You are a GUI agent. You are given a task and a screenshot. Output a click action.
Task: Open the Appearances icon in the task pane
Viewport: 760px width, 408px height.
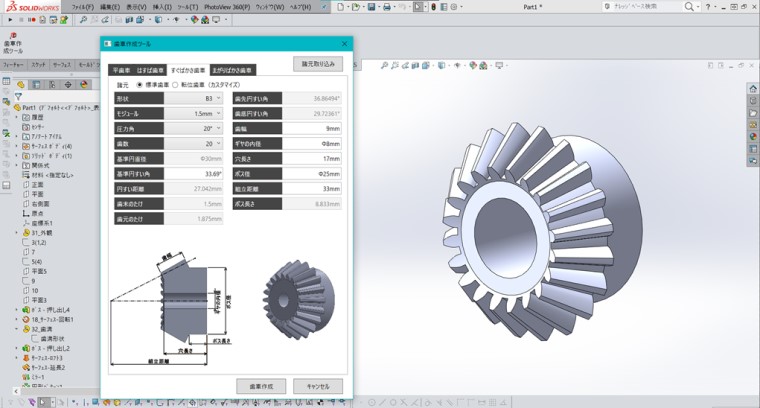tap(753, 137)
